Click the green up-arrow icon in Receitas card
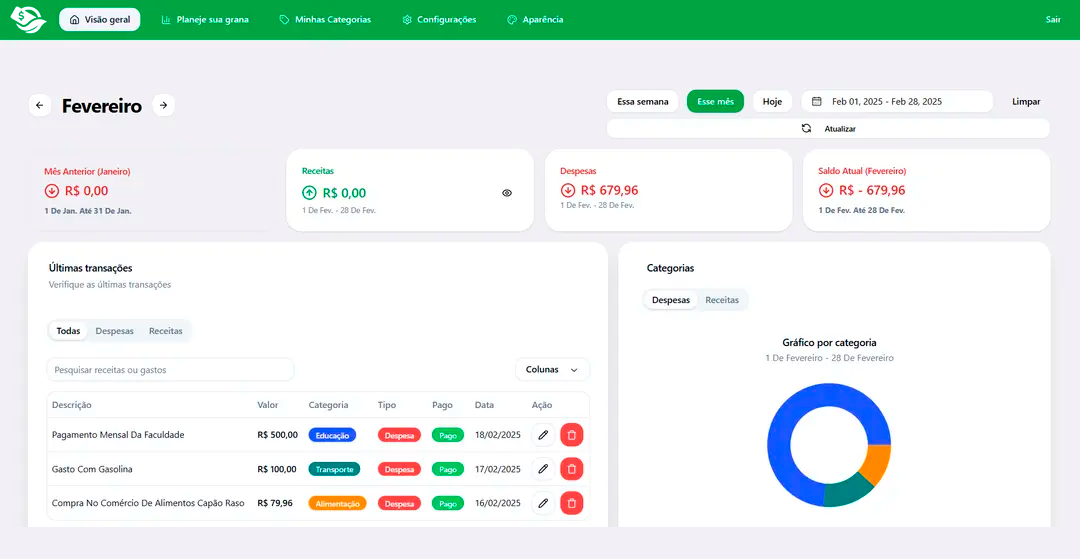The image size is (1080, 559). click(309, 193)
